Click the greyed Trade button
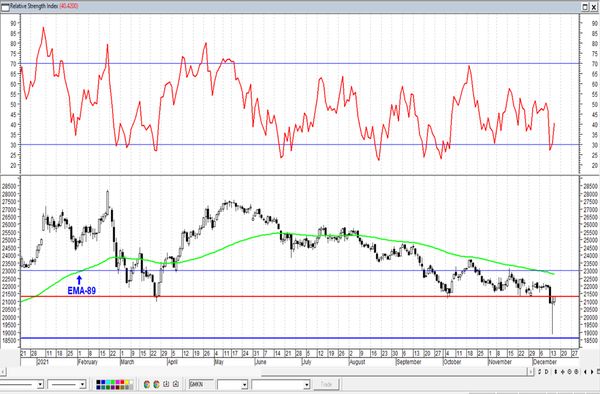Viewport: 600px width, 394px height. pos(326,384)
